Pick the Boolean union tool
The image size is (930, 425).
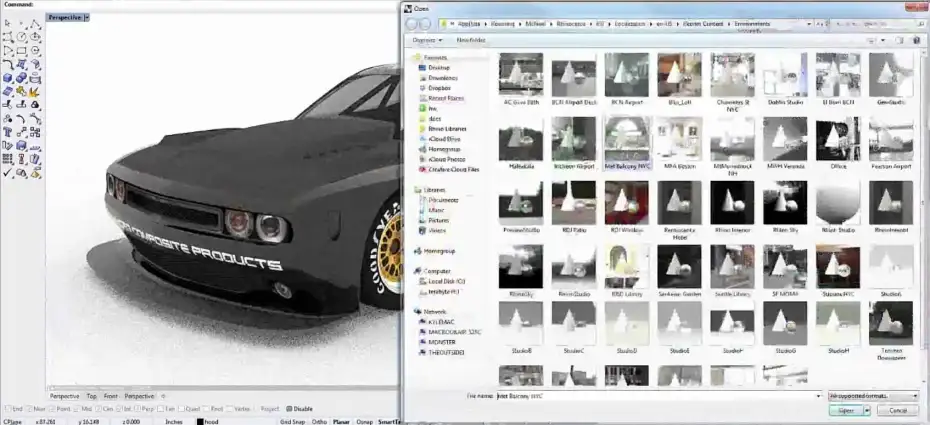point(21,78)
